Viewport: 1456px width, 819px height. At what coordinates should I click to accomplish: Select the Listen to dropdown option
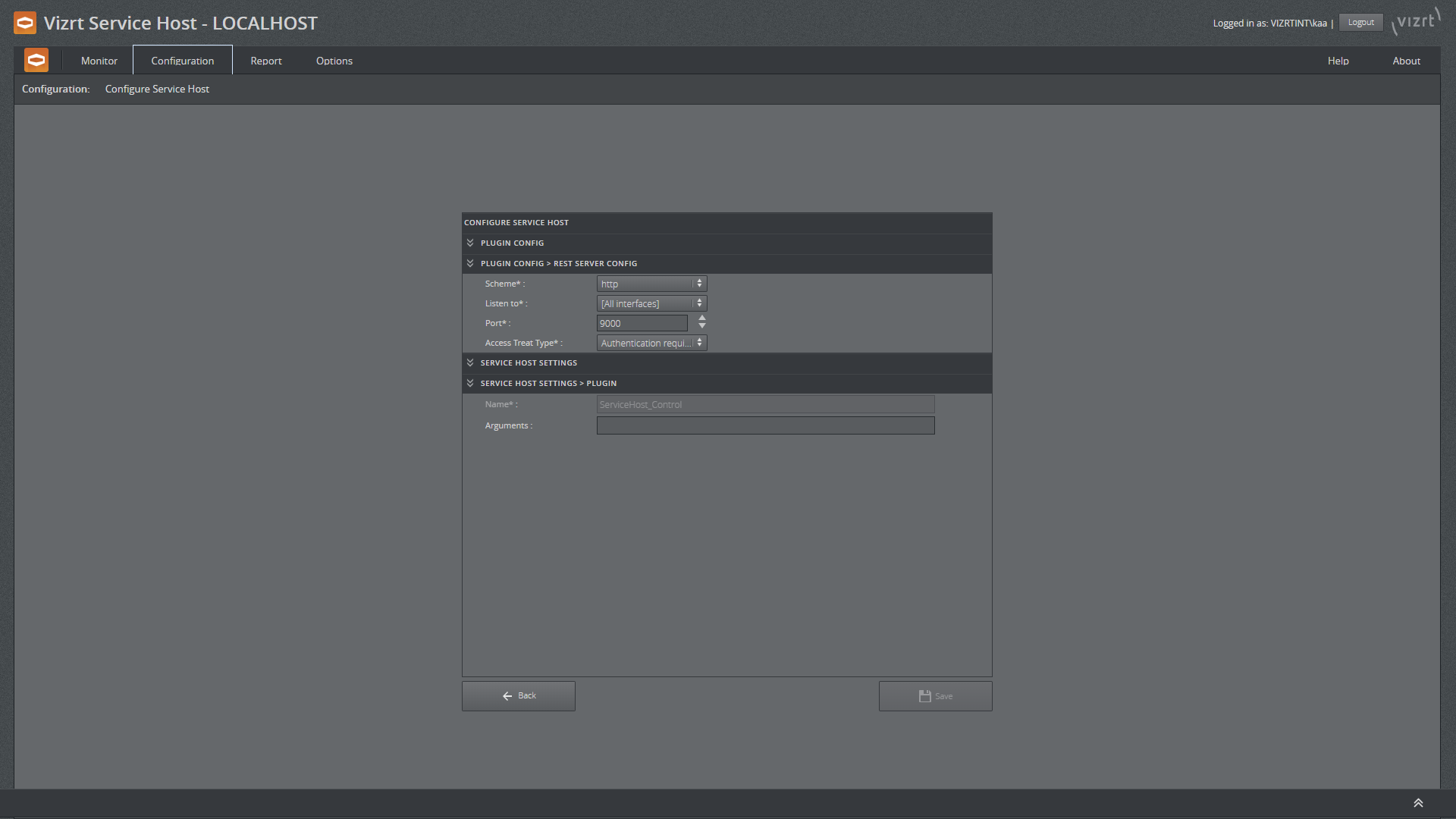(x=650, y=303)
